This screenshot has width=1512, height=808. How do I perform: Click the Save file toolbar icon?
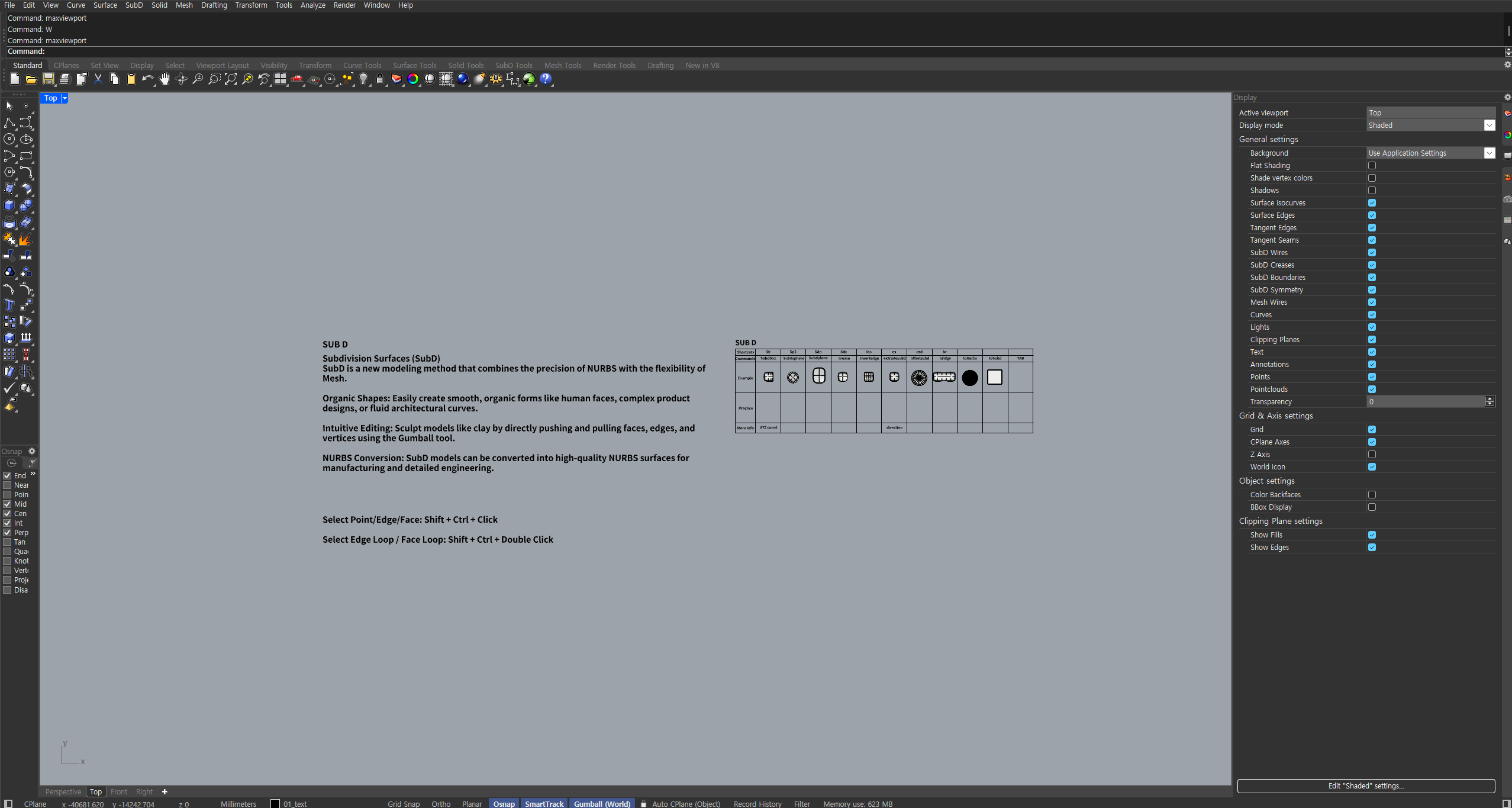tap(49, 79)
